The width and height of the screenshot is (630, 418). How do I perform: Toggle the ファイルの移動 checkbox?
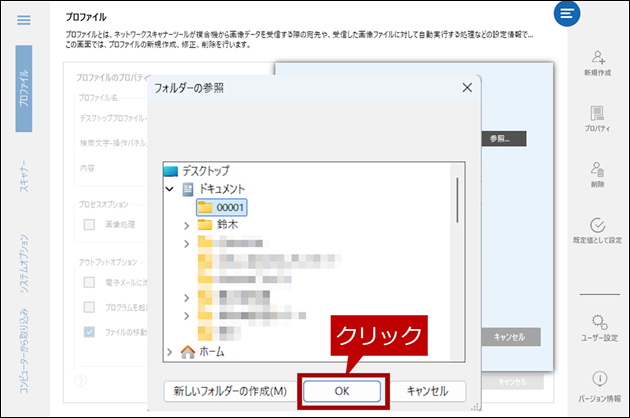point(89,332)
